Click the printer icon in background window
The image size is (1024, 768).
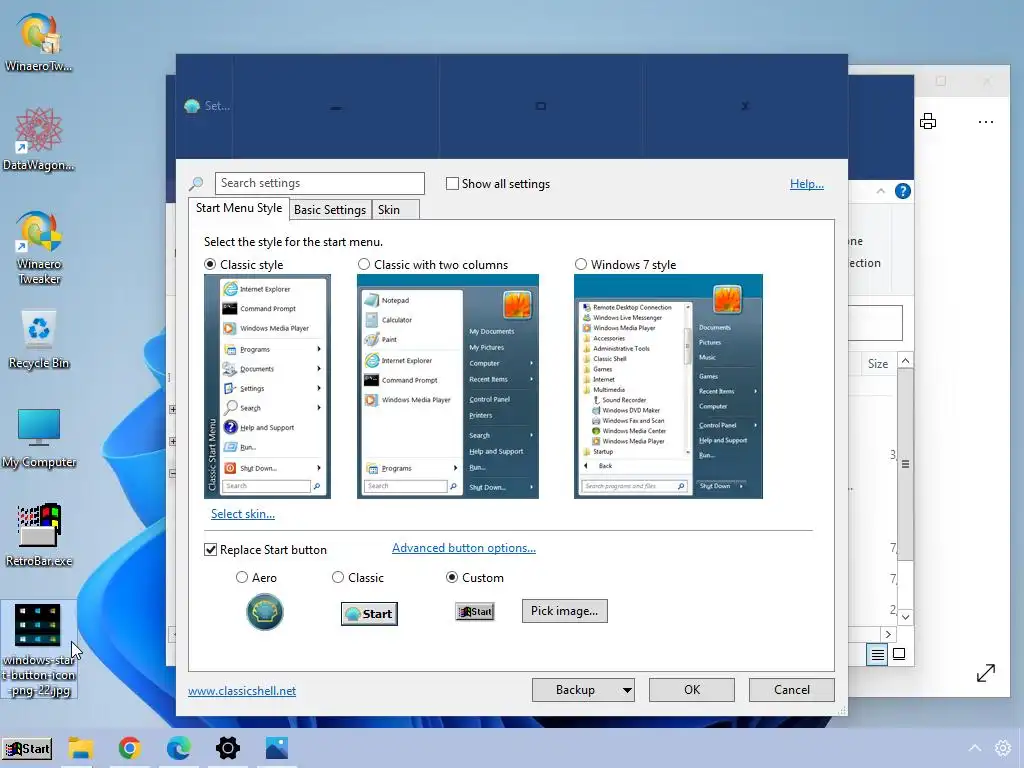point(928,121)
